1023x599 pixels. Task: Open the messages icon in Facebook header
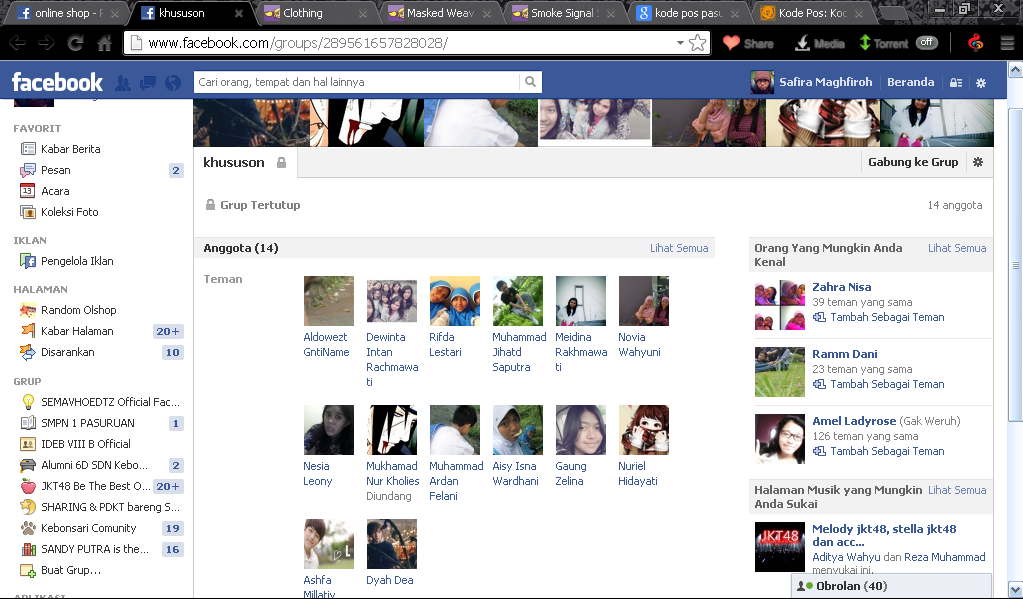pos(148,83)
